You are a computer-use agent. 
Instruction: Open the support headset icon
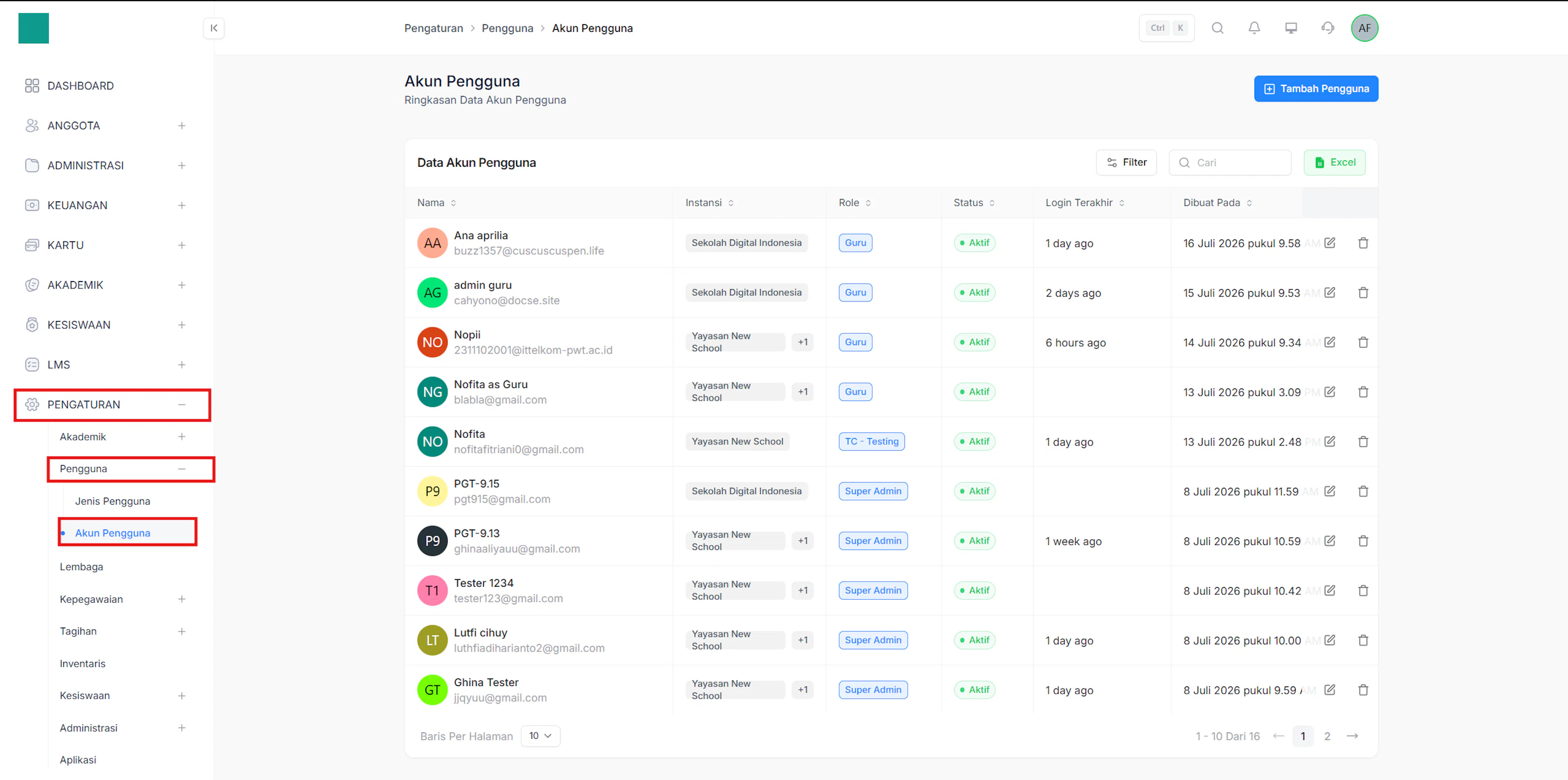click(x=1327, y=28)
